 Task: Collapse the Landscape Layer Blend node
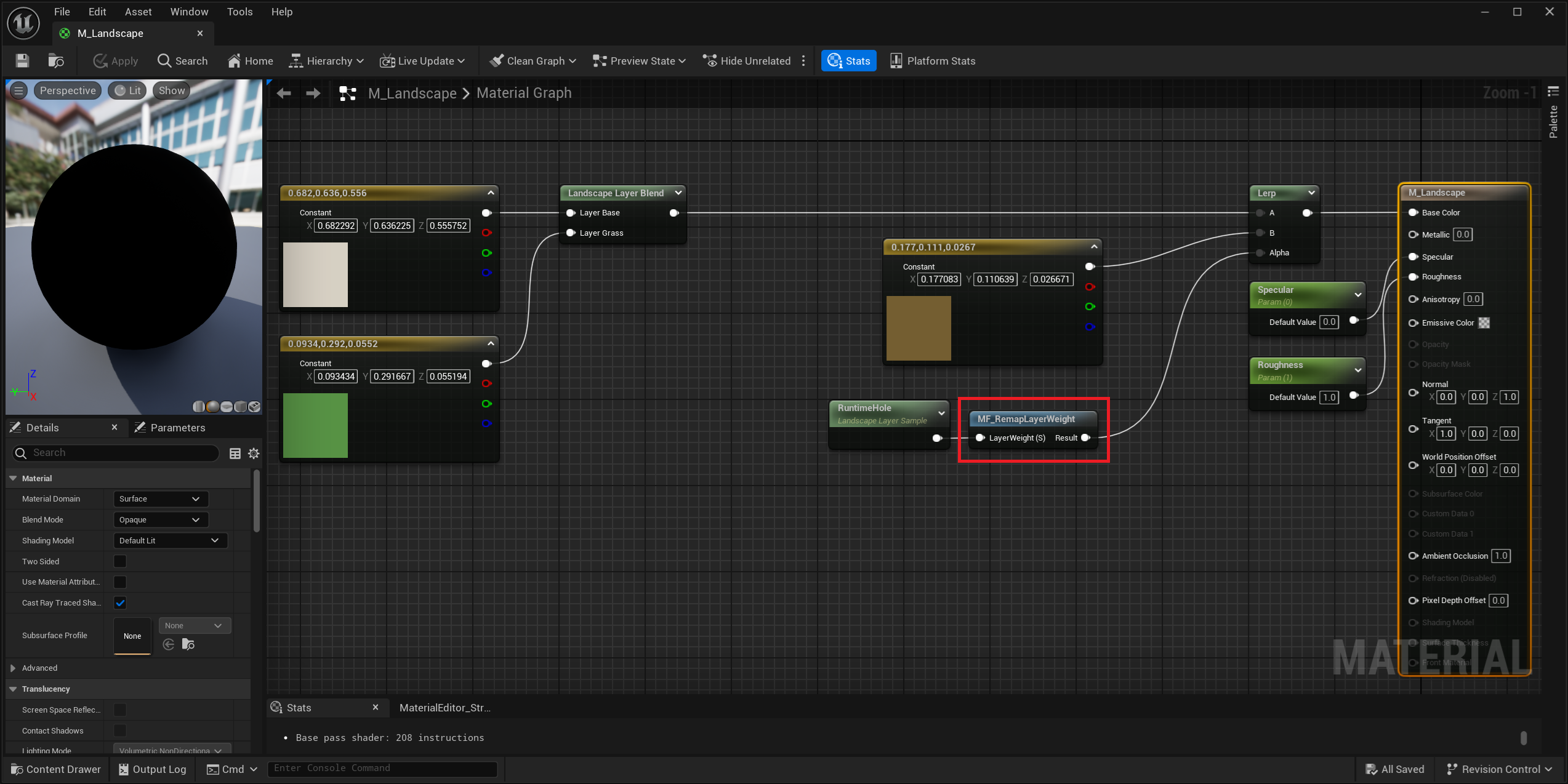click(x=678, y=193)
